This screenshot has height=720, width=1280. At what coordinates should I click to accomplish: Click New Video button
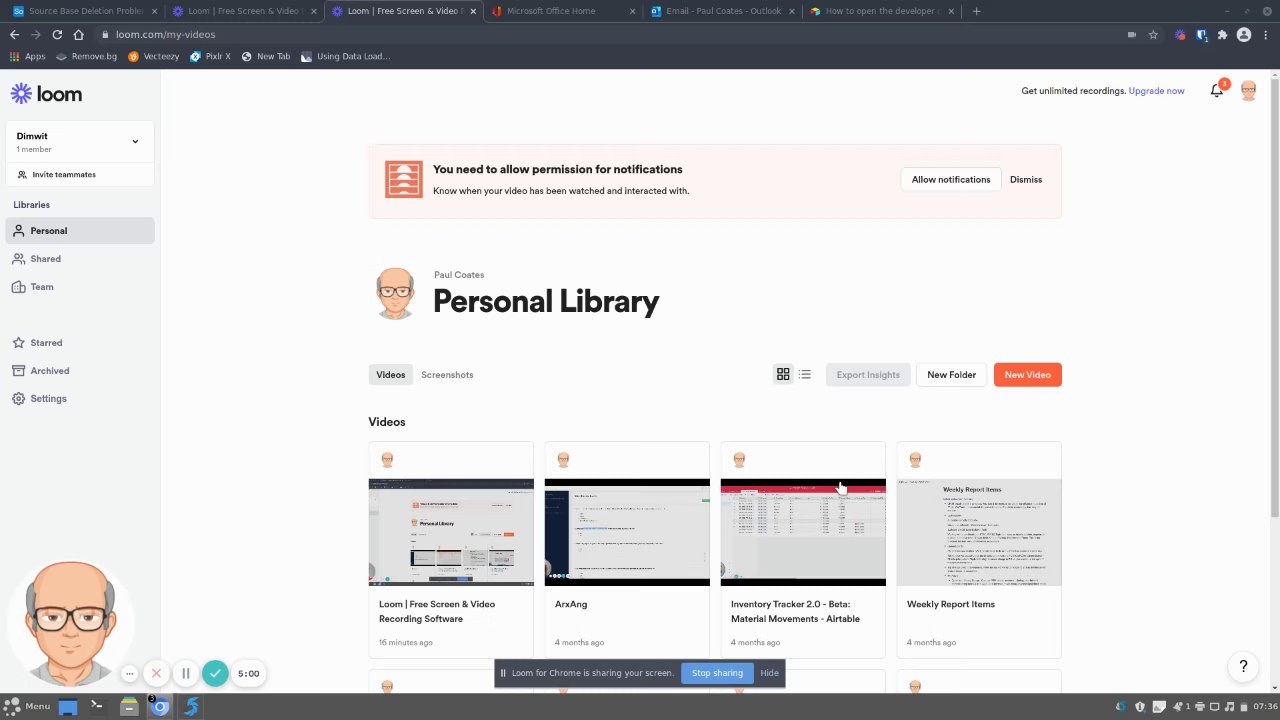tap(1027, 375)
